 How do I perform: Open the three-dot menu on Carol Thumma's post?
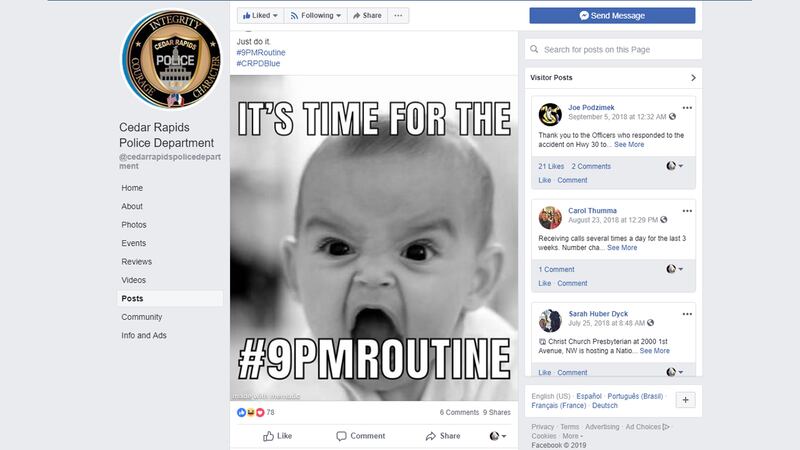pos(687,208)
